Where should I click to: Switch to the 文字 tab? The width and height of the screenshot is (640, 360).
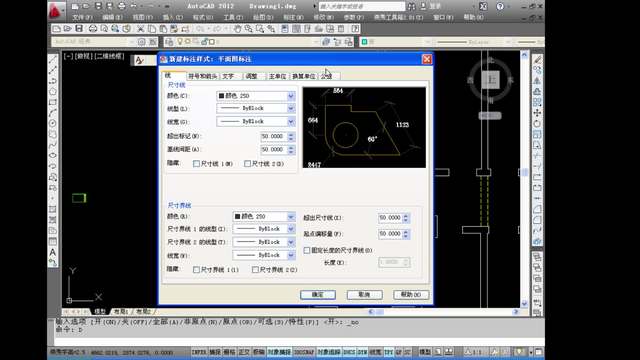229,76
